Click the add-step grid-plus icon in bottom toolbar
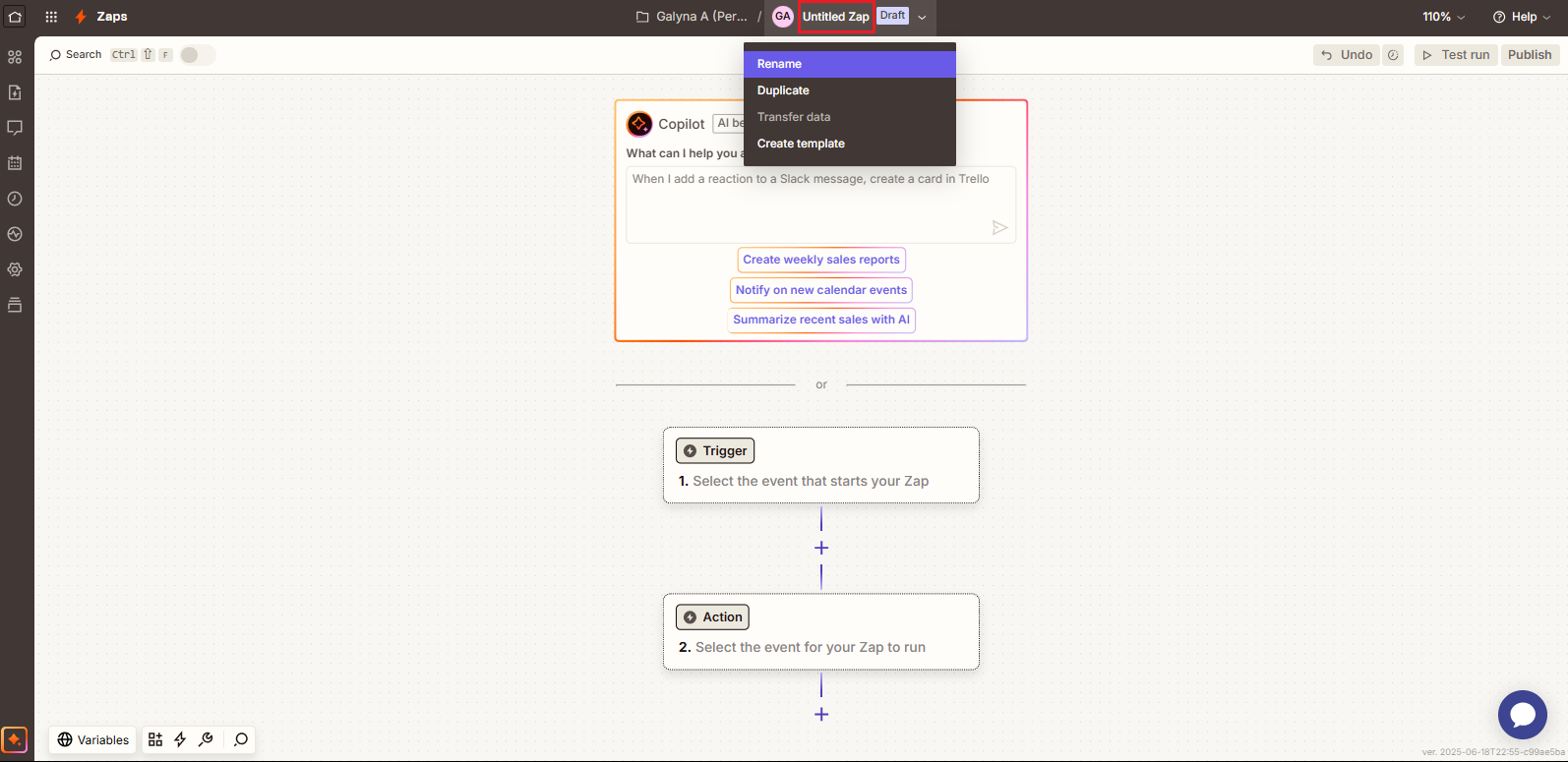 coord(155,739)
